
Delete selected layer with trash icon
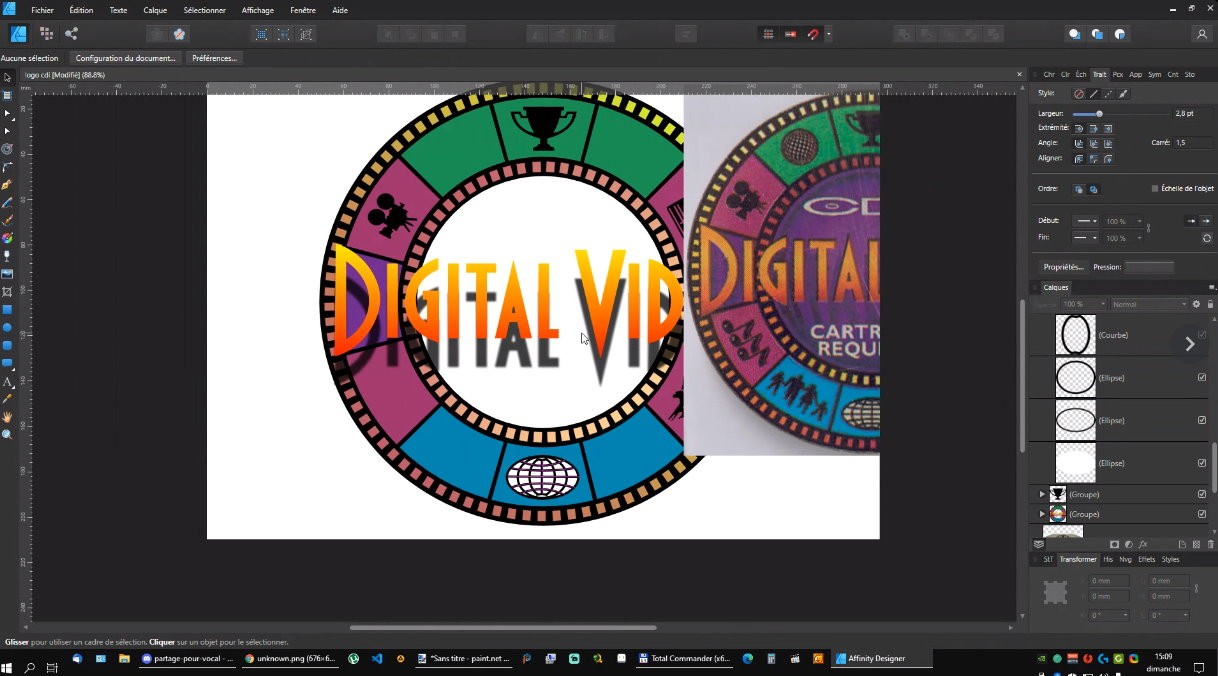(1210, 544)
